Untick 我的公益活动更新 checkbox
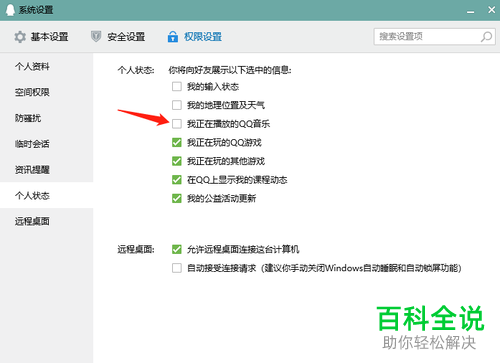 pos(177,199)
